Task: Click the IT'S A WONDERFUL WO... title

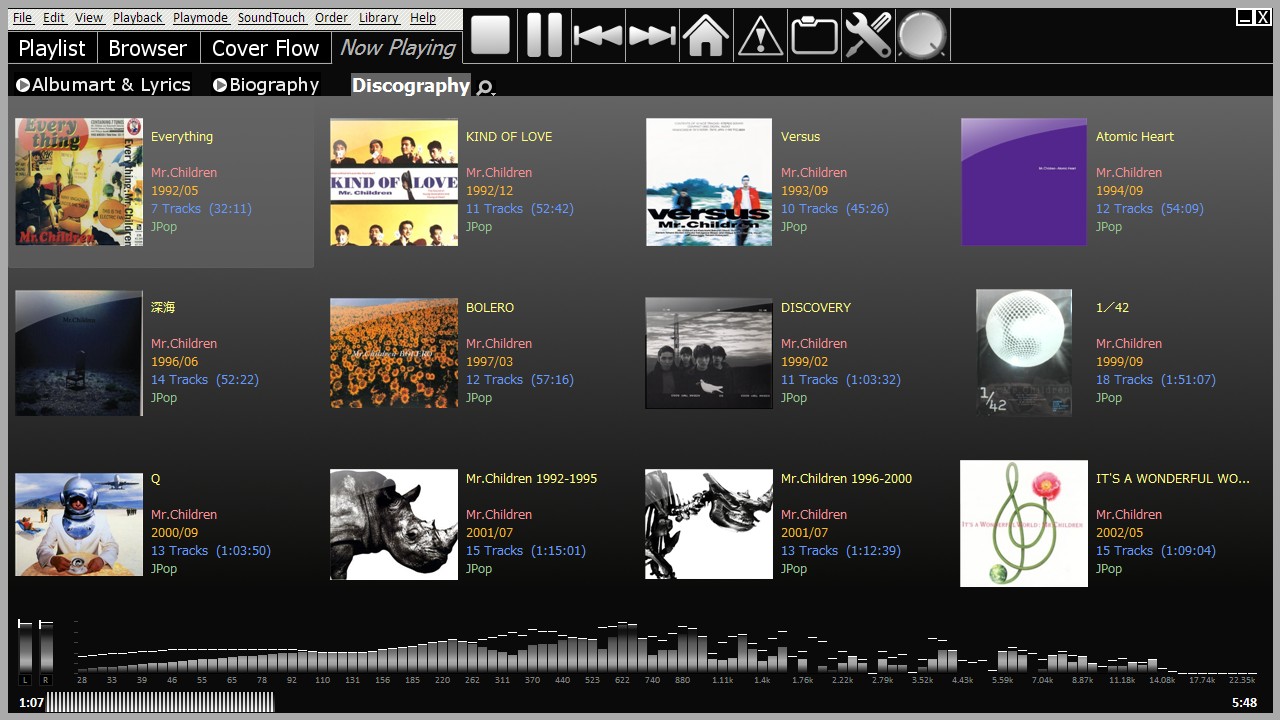Action: click(x=1173, y=479)
